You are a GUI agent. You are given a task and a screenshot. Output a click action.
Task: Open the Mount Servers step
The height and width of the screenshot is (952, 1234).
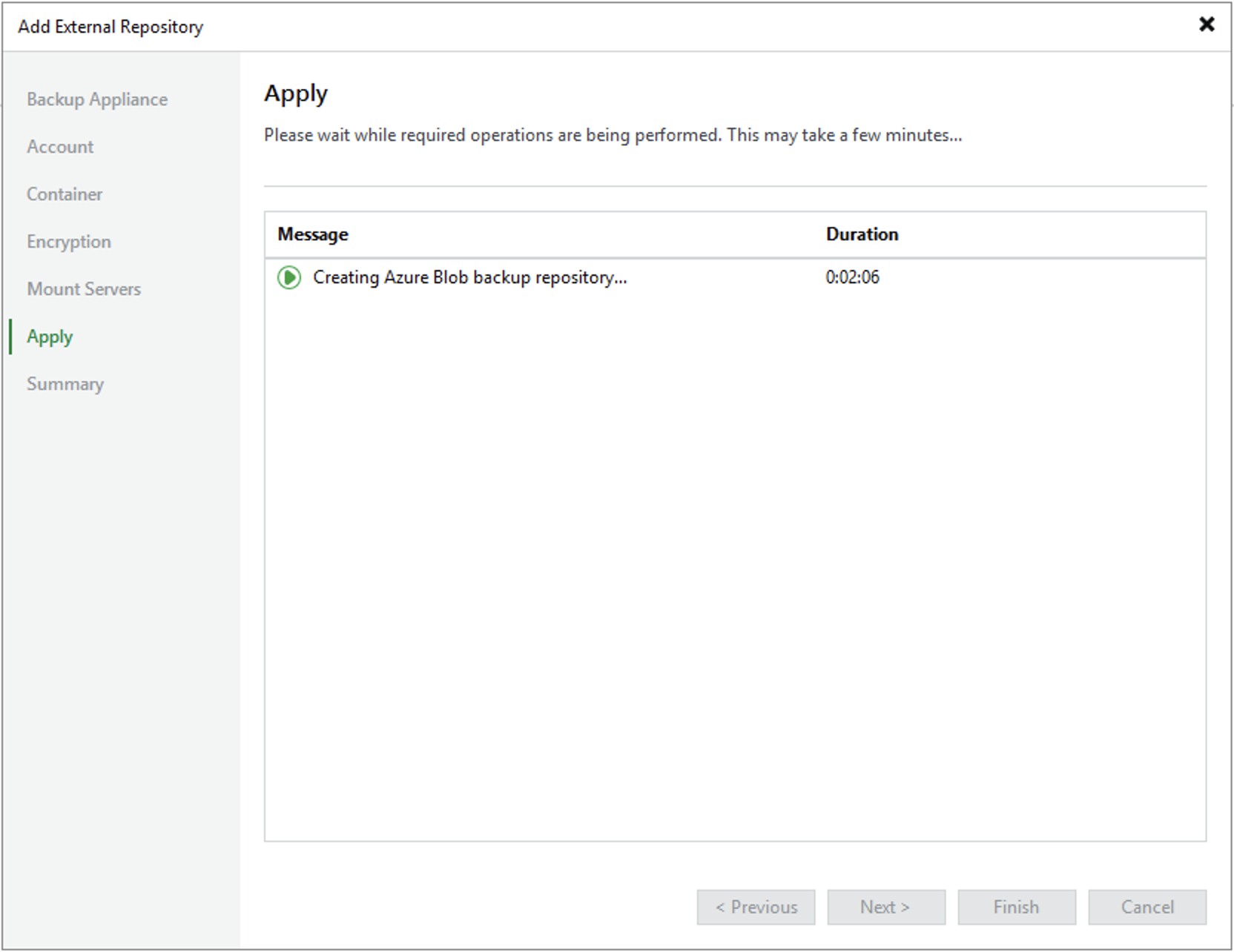tap(84, 289)
